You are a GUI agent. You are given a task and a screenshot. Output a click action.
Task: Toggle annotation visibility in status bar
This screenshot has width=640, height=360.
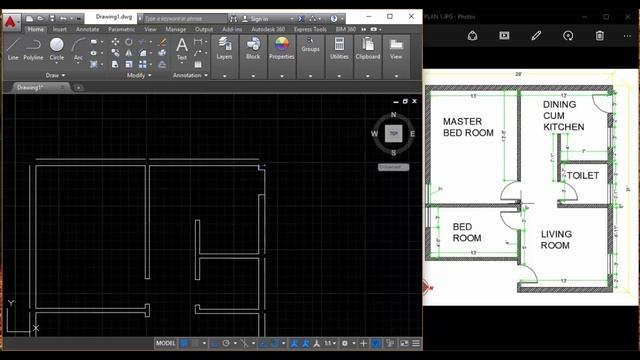[x=294, y=344]
